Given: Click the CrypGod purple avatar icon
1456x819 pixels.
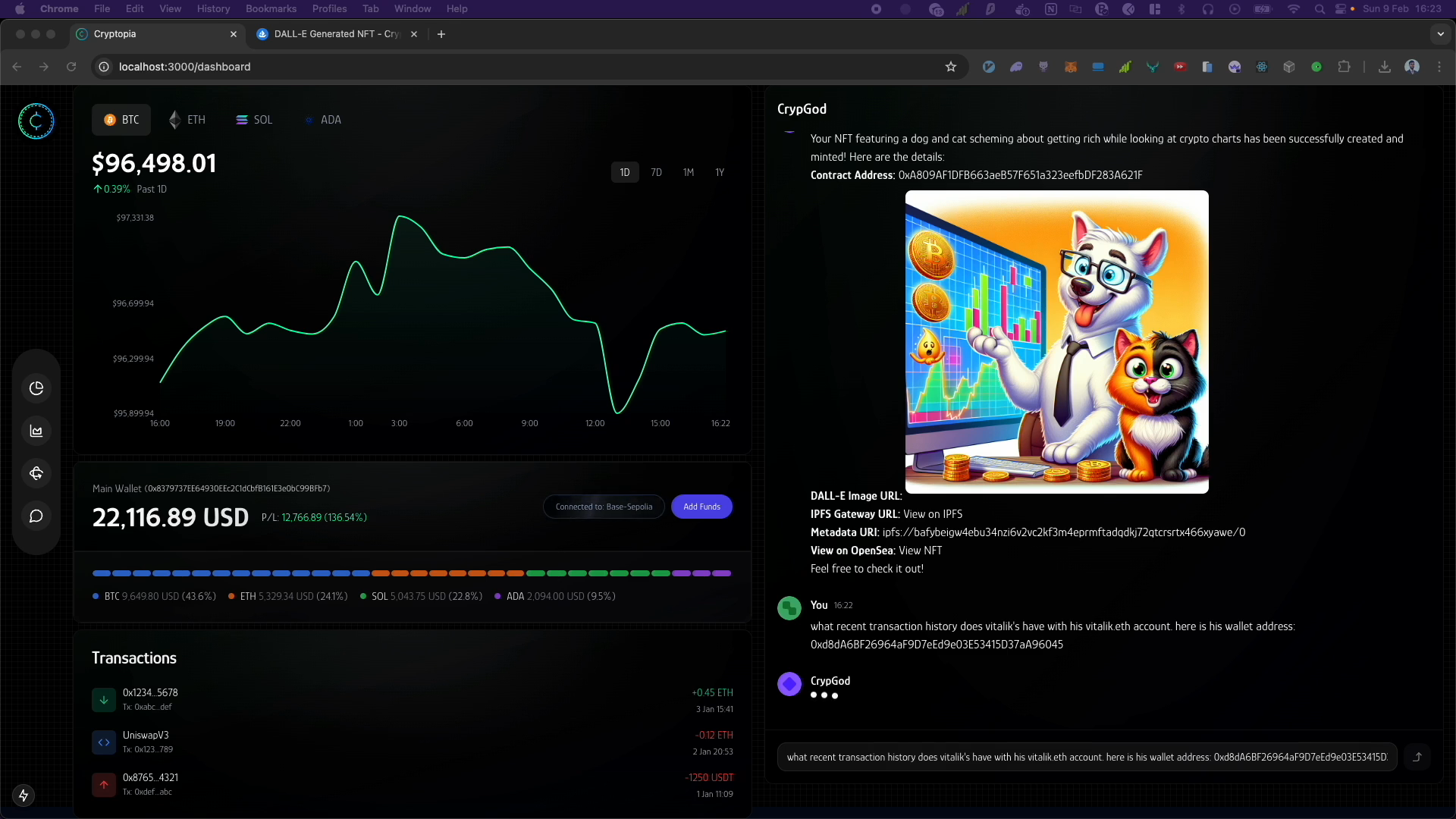Looking at the screenshot, I should [x=789, y=684].
